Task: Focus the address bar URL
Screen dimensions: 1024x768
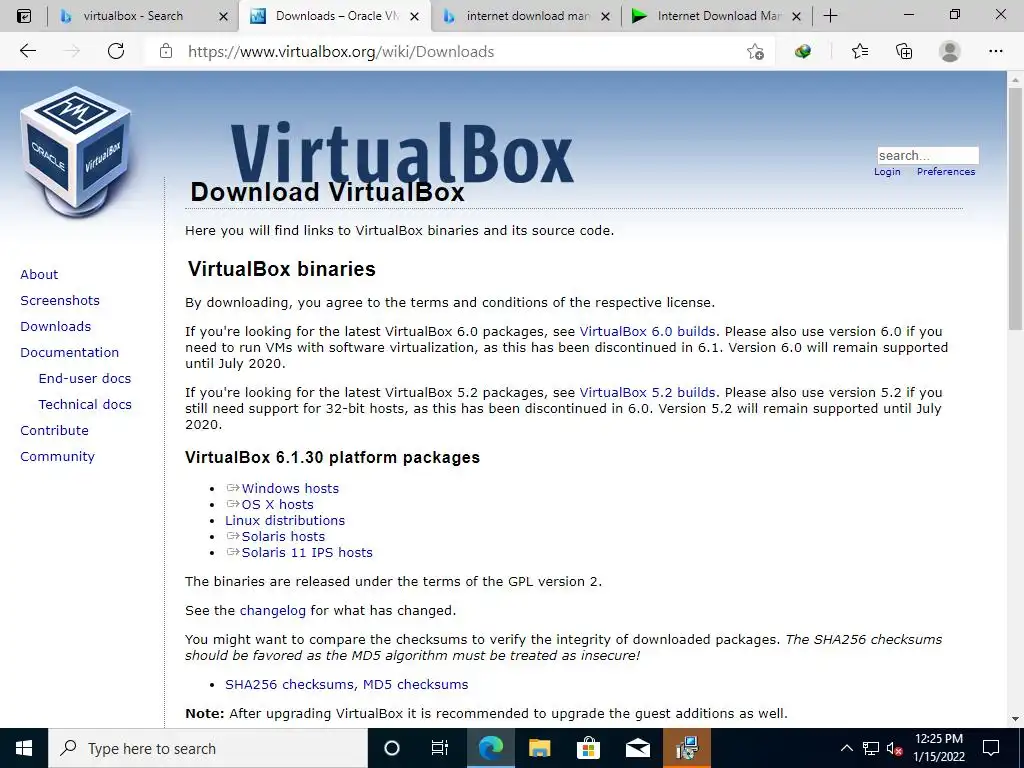Action: click(341, 51)
